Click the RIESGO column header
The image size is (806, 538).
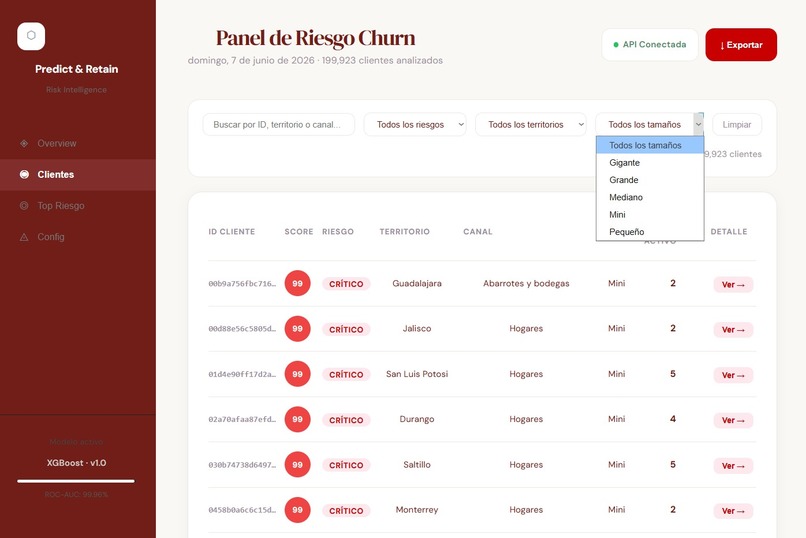pos(338,232)
